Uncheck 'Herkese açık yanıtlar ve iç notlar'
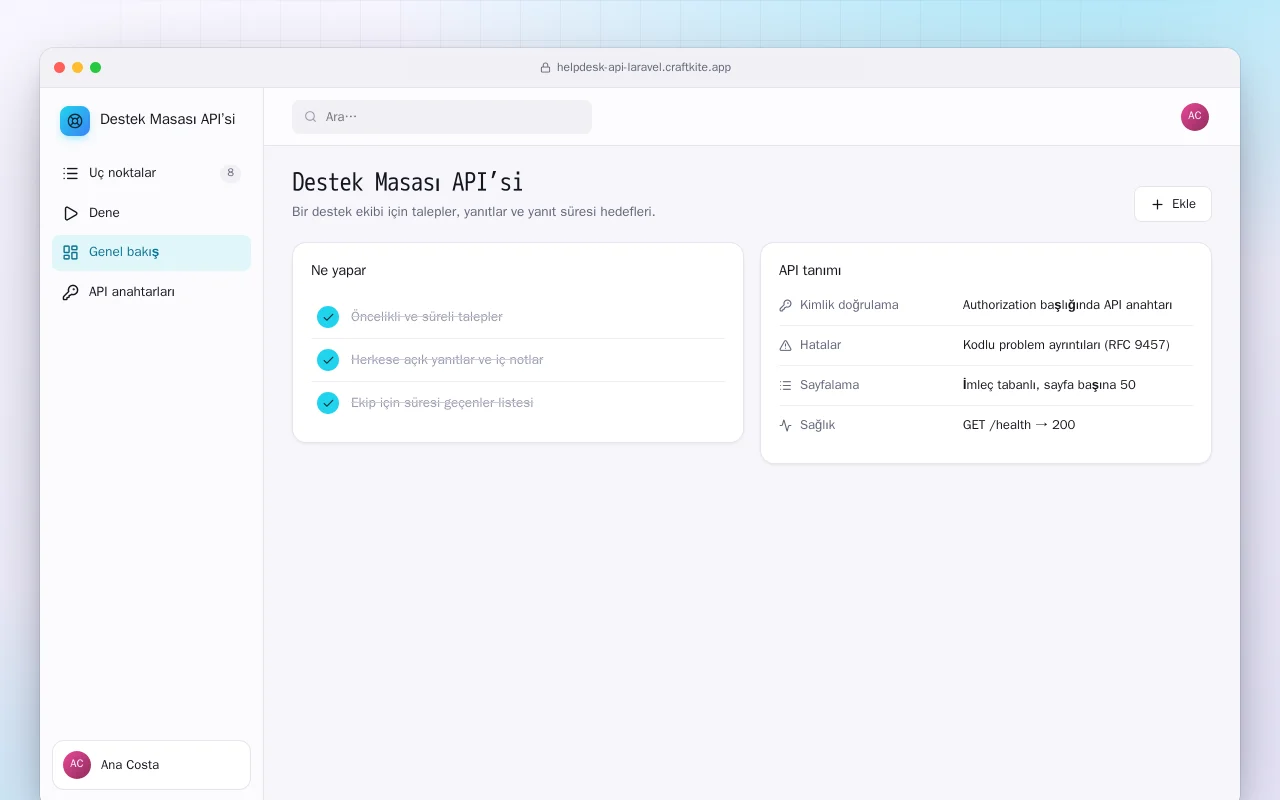The image size is (1280, 800). (328, 360)
